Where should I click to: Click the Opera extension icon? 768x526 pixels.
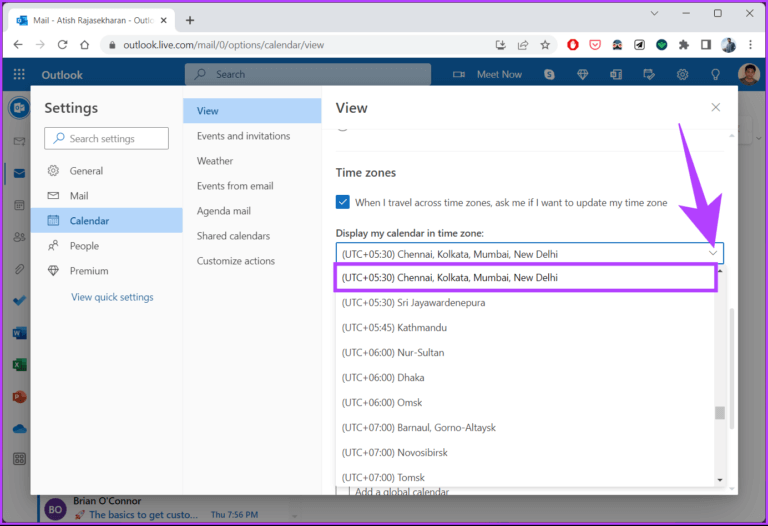click(573, 45)
